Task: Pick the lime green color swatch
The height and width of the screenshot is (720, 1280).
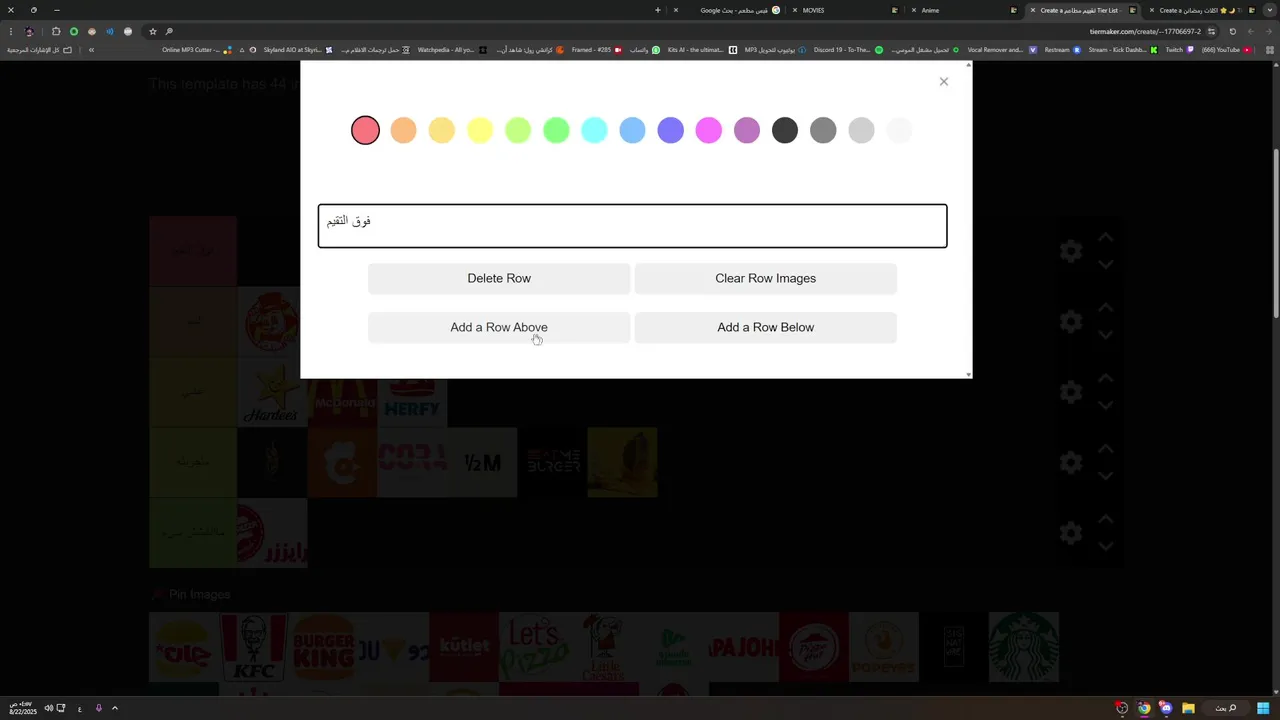Action: (x=518, y=130)
